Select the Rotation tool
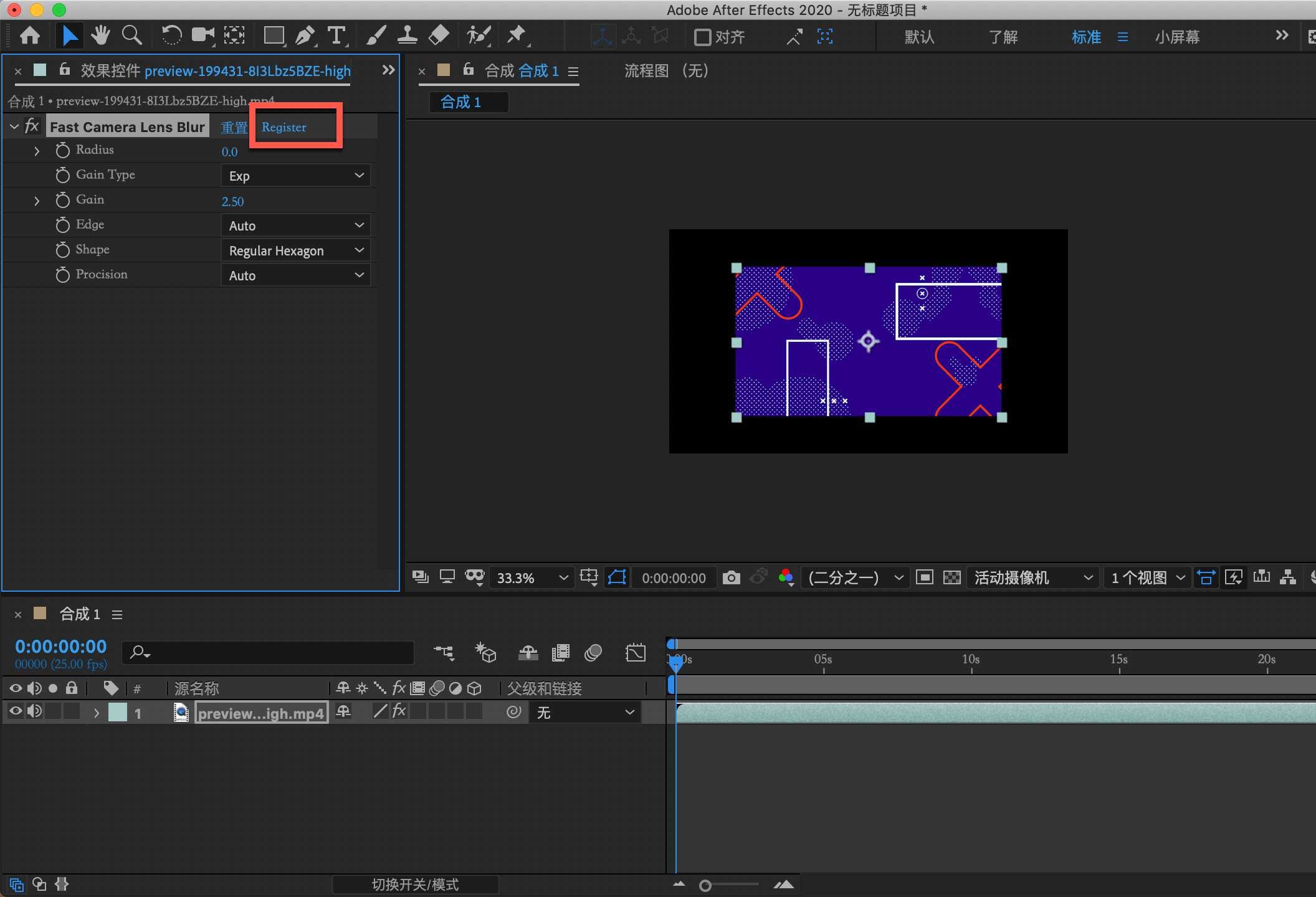1316x897 pixels. click(171, 36)
